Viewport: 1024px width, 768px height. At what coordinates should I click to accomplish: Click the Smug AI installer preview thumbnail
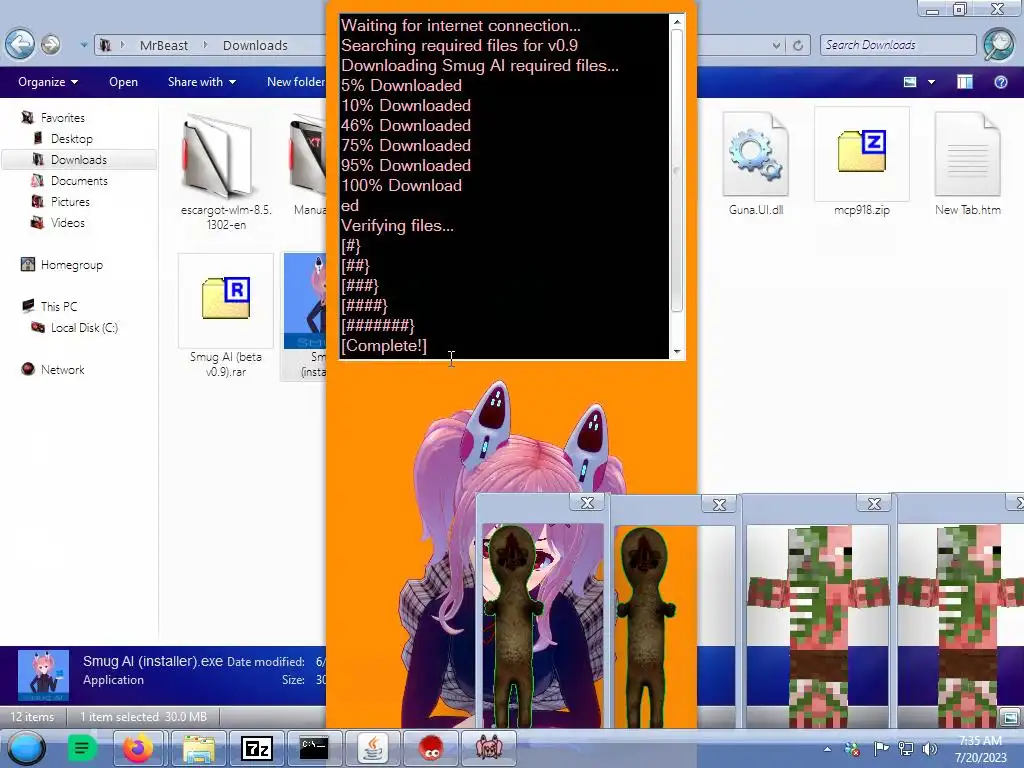(x=43, y=675)
